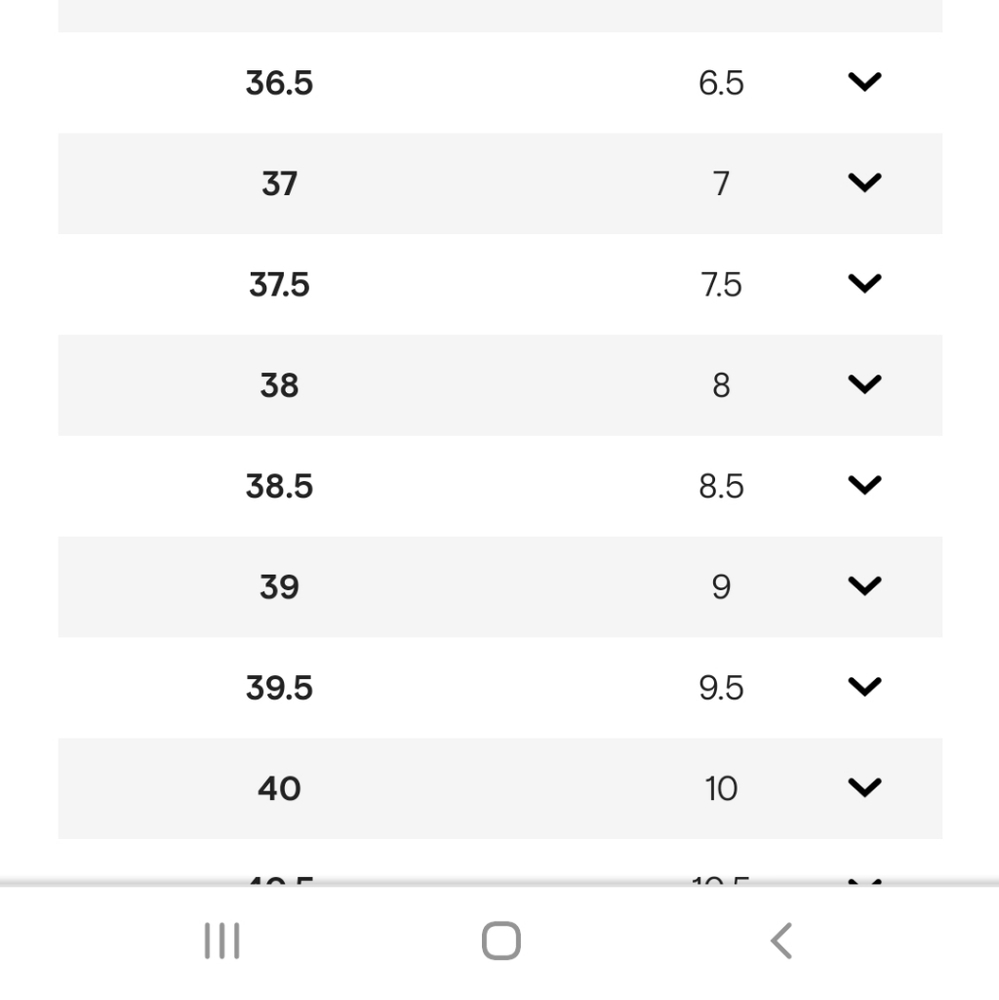
Task: Tap the Android recent apps icon
Action: (221, 941)
